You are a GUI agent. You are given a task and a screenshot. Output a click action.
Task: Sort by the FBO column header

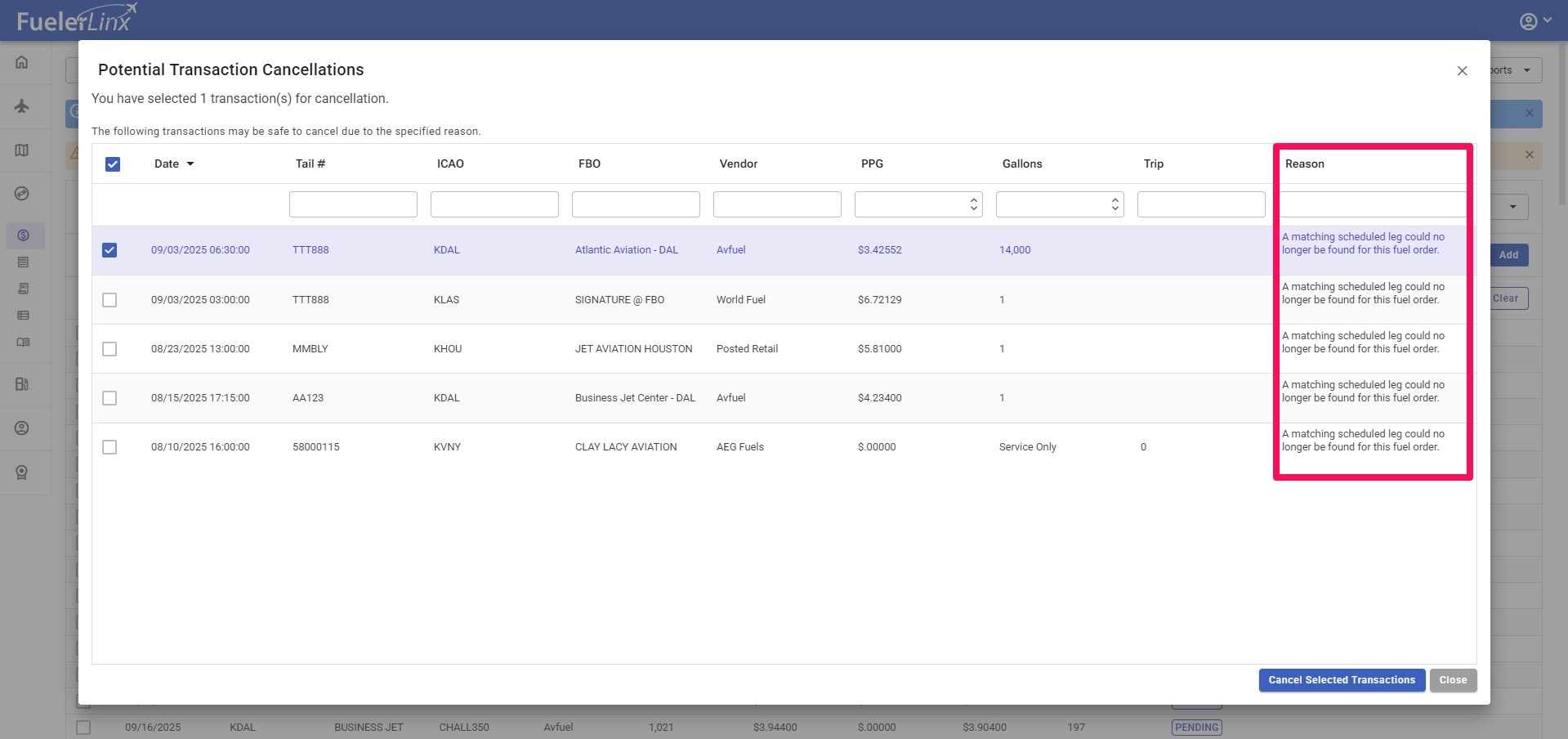pos(589,164)
